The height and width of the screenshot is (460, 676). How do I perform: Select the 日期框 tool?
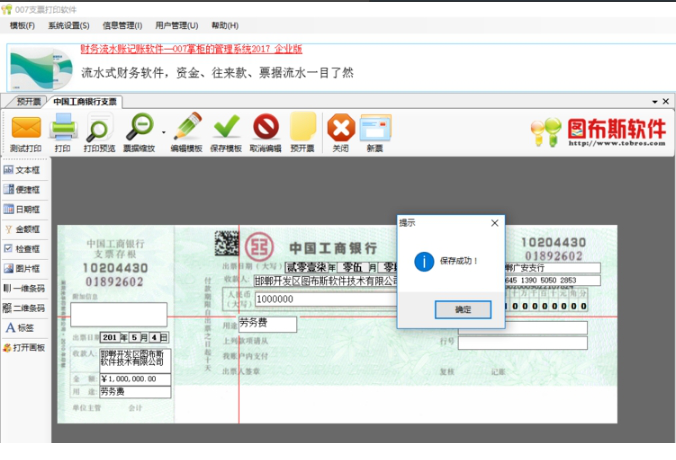(22, 210)
